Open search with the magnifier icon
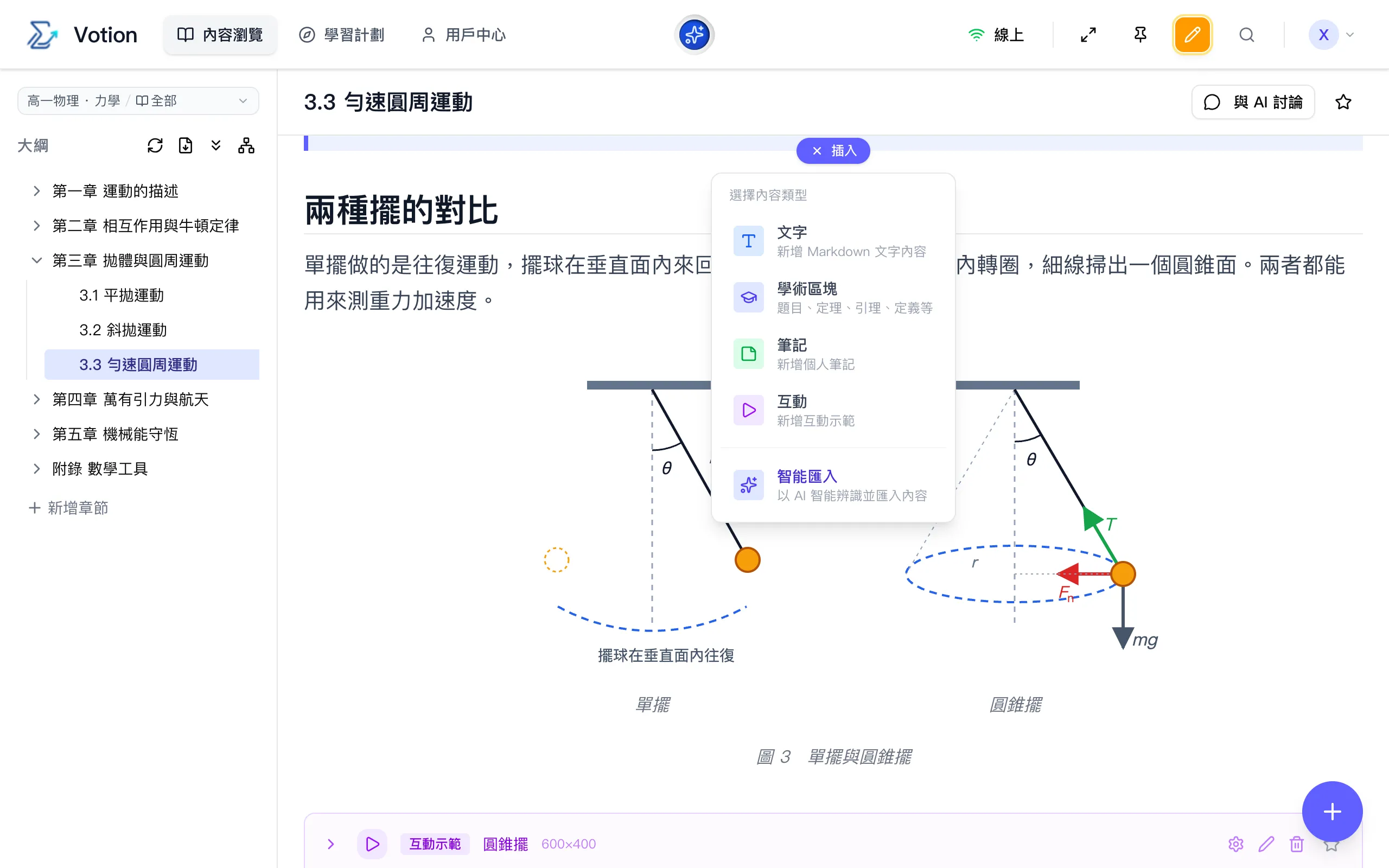The width and height of the screenshot is (1389, 868). click(1246, 35)
